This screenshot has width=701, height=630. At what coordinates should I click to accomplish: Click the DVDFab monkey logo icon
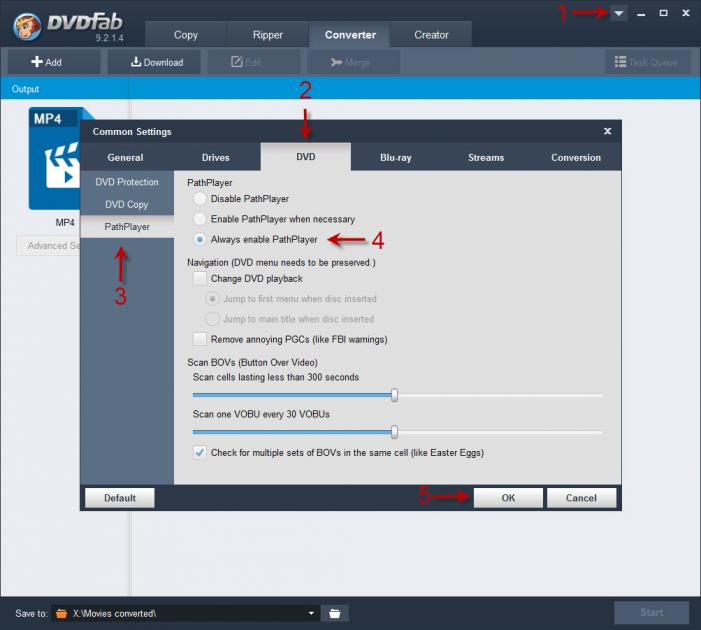click(x=27, y=26)
